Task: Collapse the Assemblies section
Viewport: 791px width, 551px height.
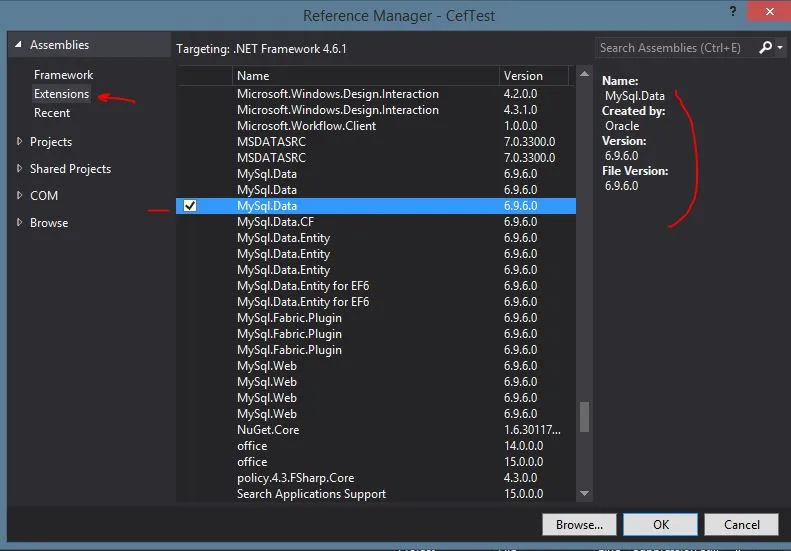Action: click(18, 44)
